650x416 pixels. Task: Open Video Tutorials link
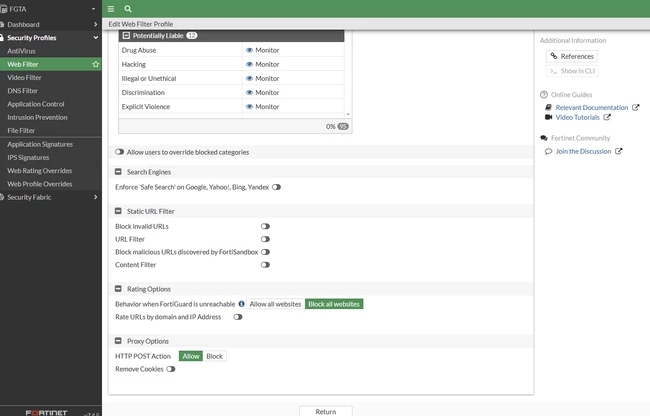(x=577, y=117)
